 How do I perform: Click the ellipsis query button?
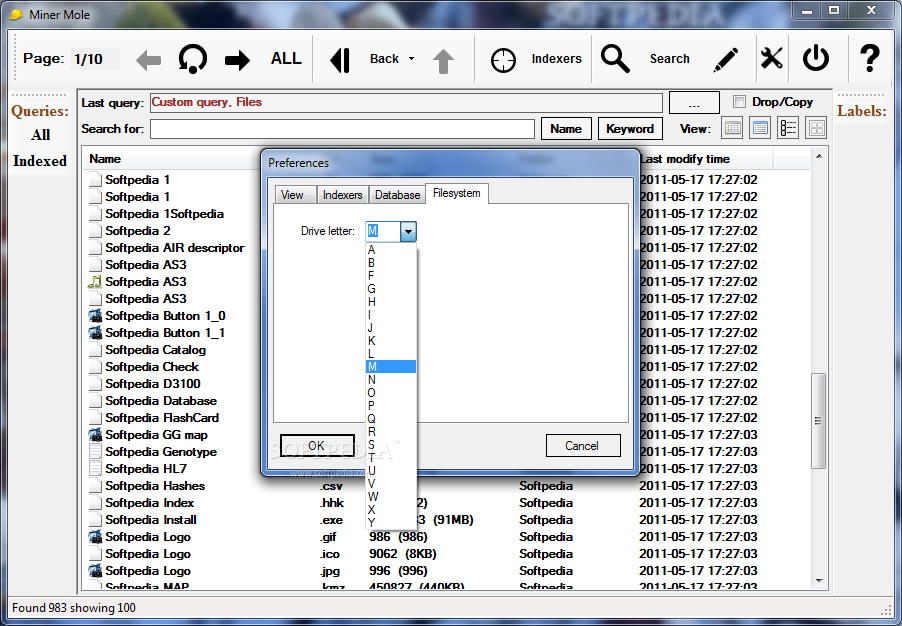(694, 103)
